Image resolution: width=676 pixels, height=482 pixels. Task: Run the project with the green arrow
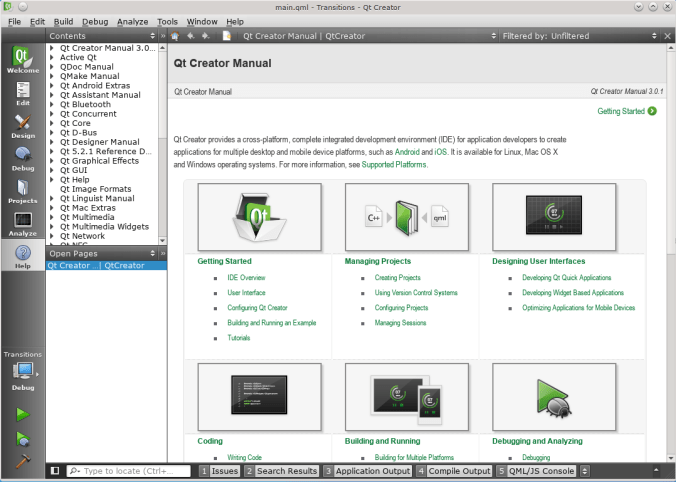tap(23, 414)
